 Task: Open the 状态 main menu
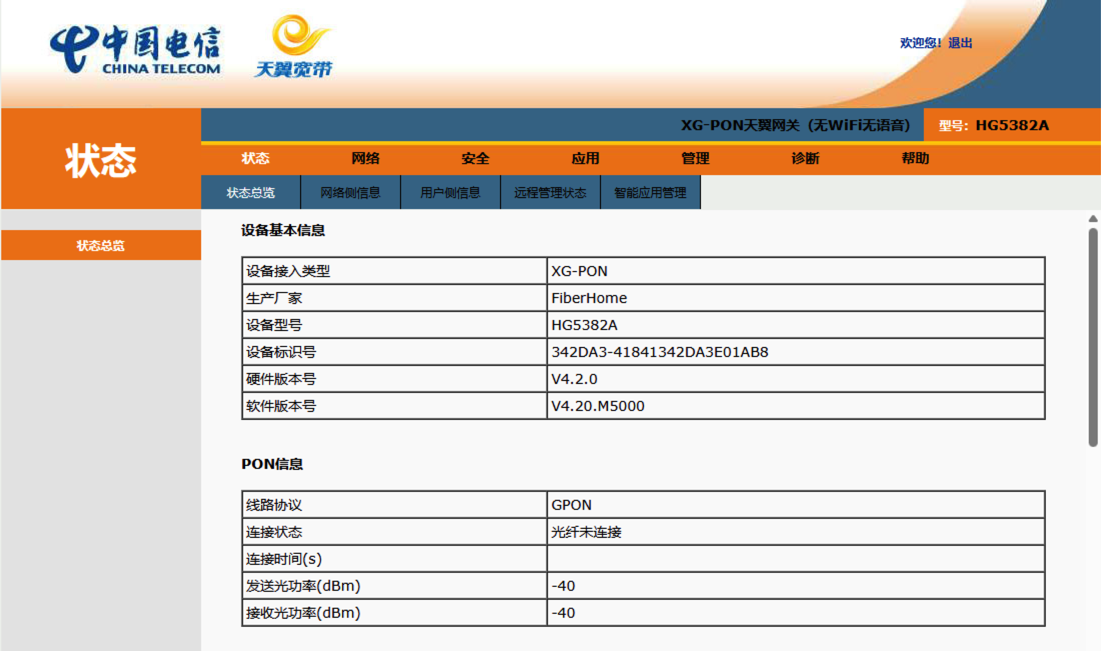[255, 158]
